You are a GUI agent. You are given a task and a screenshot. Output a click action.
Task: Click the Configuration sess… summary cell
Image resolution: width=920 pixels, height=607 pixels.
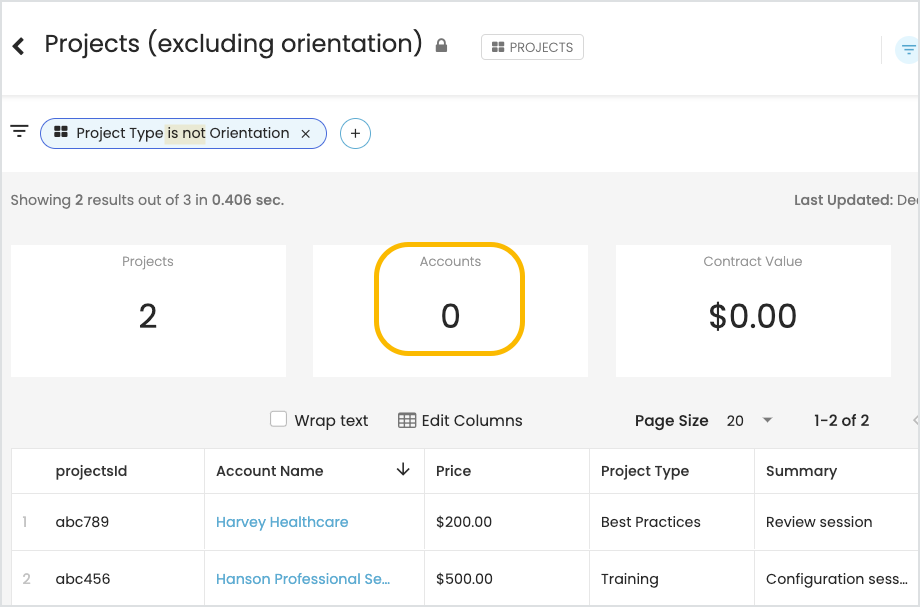coord(837,579)
